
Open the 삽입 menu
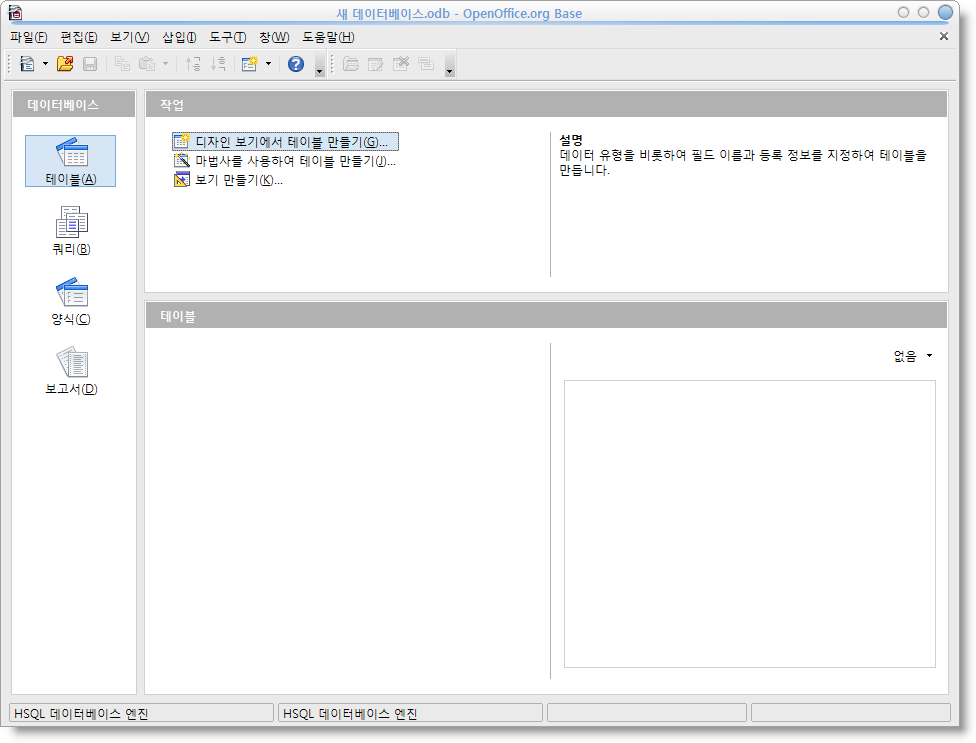click(179, 37)
